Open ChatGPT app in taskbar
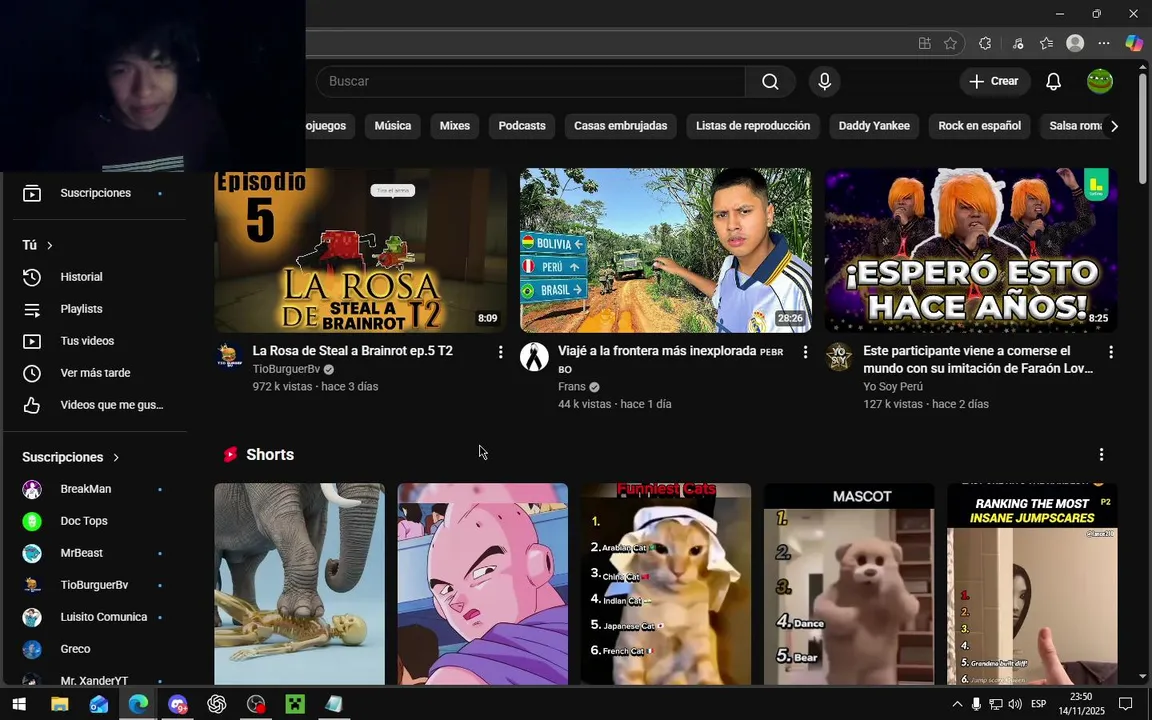This screenshot has height=720, width=1152. [x=217, y=704]
